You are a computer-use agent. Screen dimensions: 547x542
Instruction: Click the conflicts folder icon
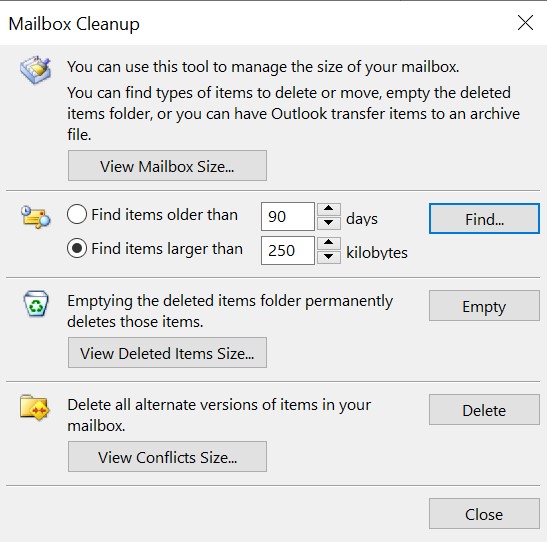coord(35,407)
